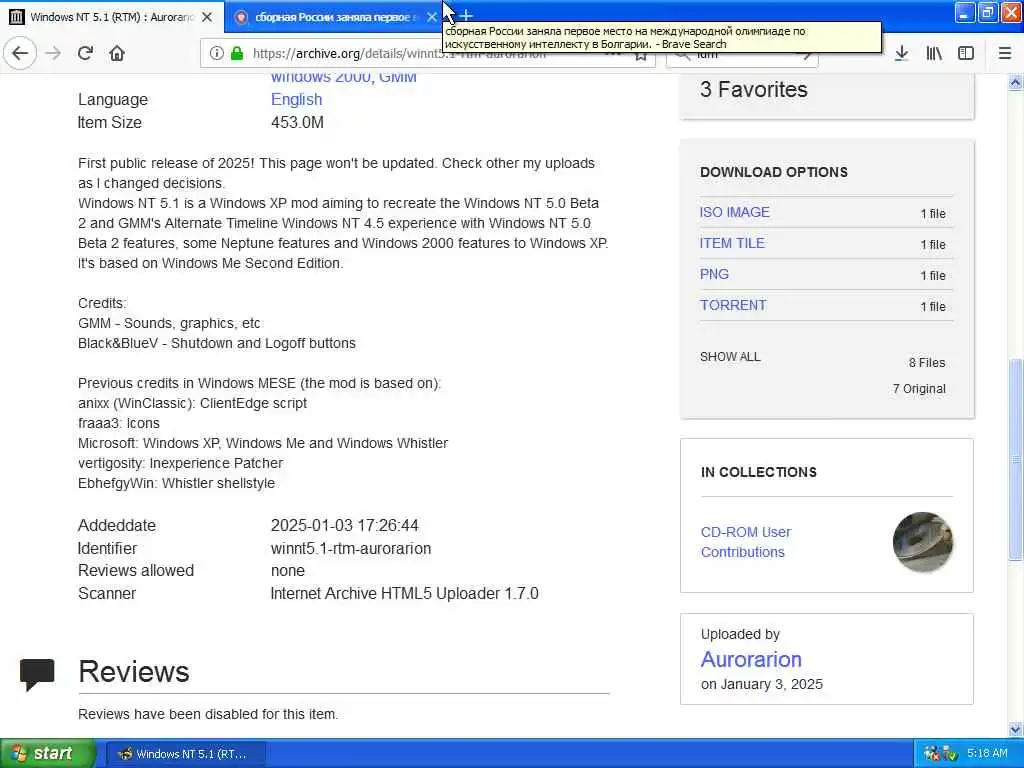Click the 8 Files count text
Viewport: 1024px width, 768px height.
[927, 362]
